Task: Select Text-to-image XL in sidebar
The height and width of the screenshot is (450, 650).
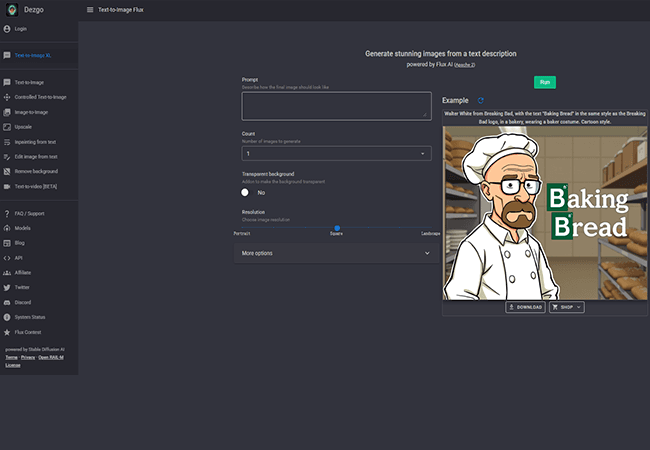Action: 32,56
